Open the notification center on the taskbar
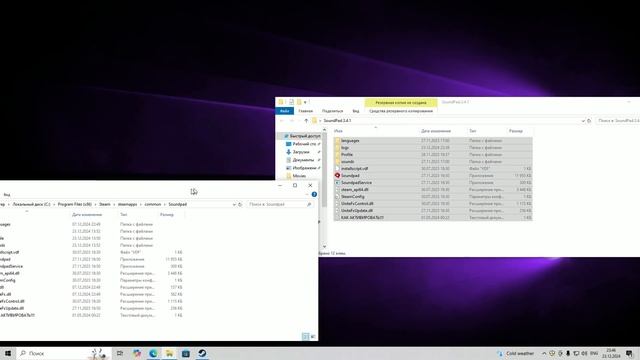 coord(629,353)
